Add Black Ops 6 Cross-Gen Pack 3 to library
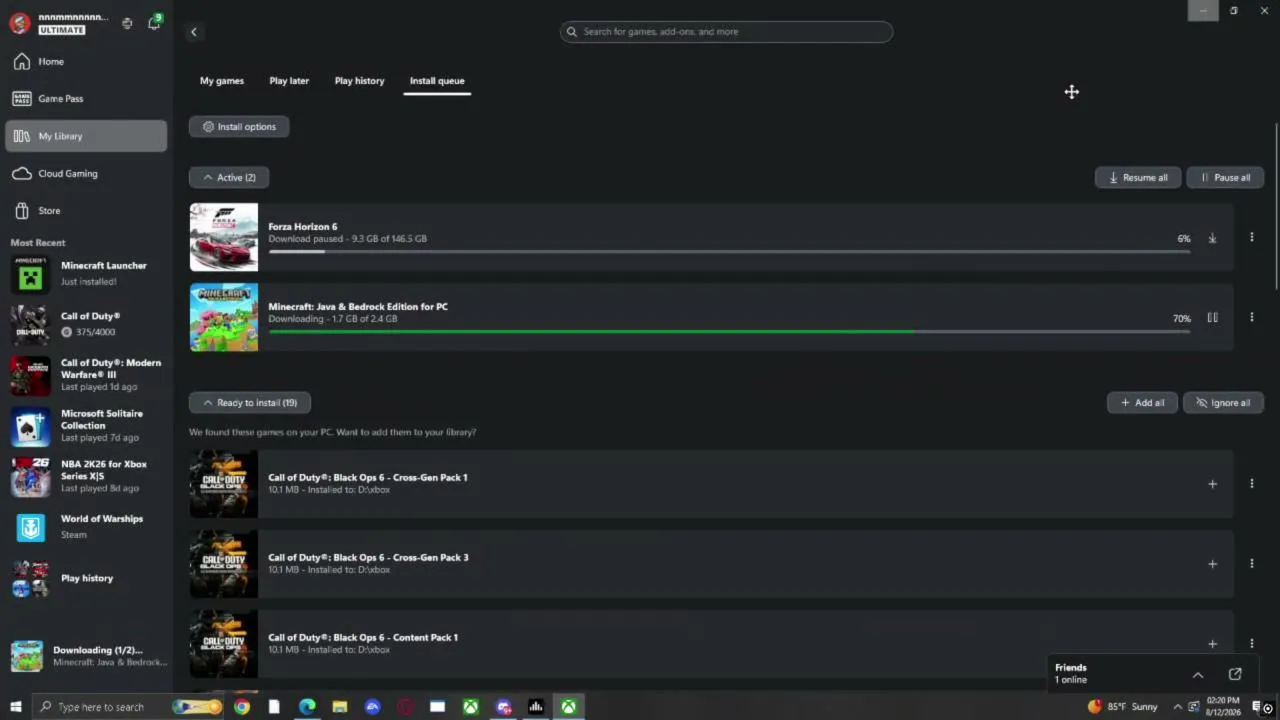The image size is (1280, 720). pyautogui.click(x=1212, y=565)
